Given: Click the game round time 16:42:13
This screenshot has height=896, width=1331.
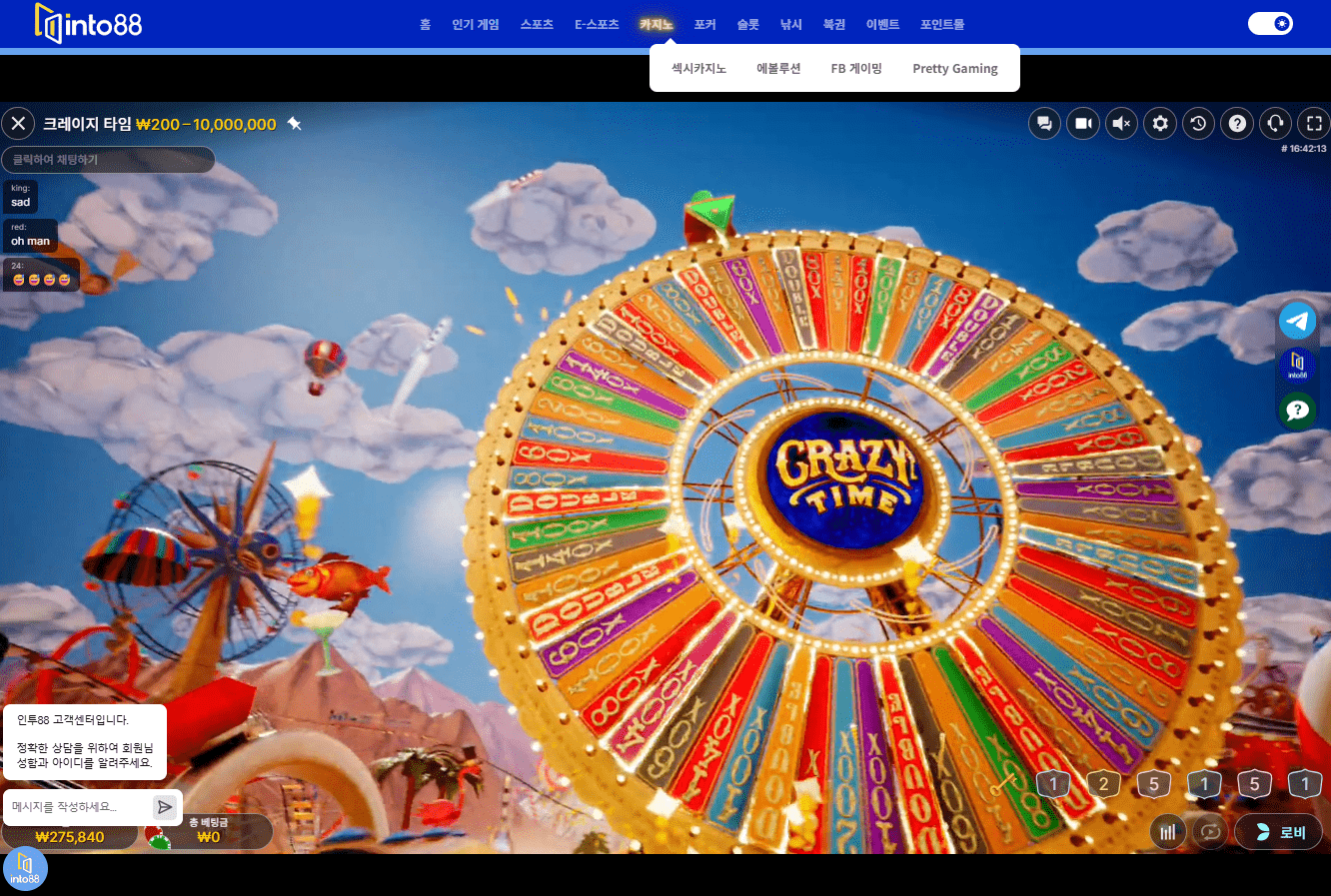Looking at the screenshot, I should click(1304, 149).
